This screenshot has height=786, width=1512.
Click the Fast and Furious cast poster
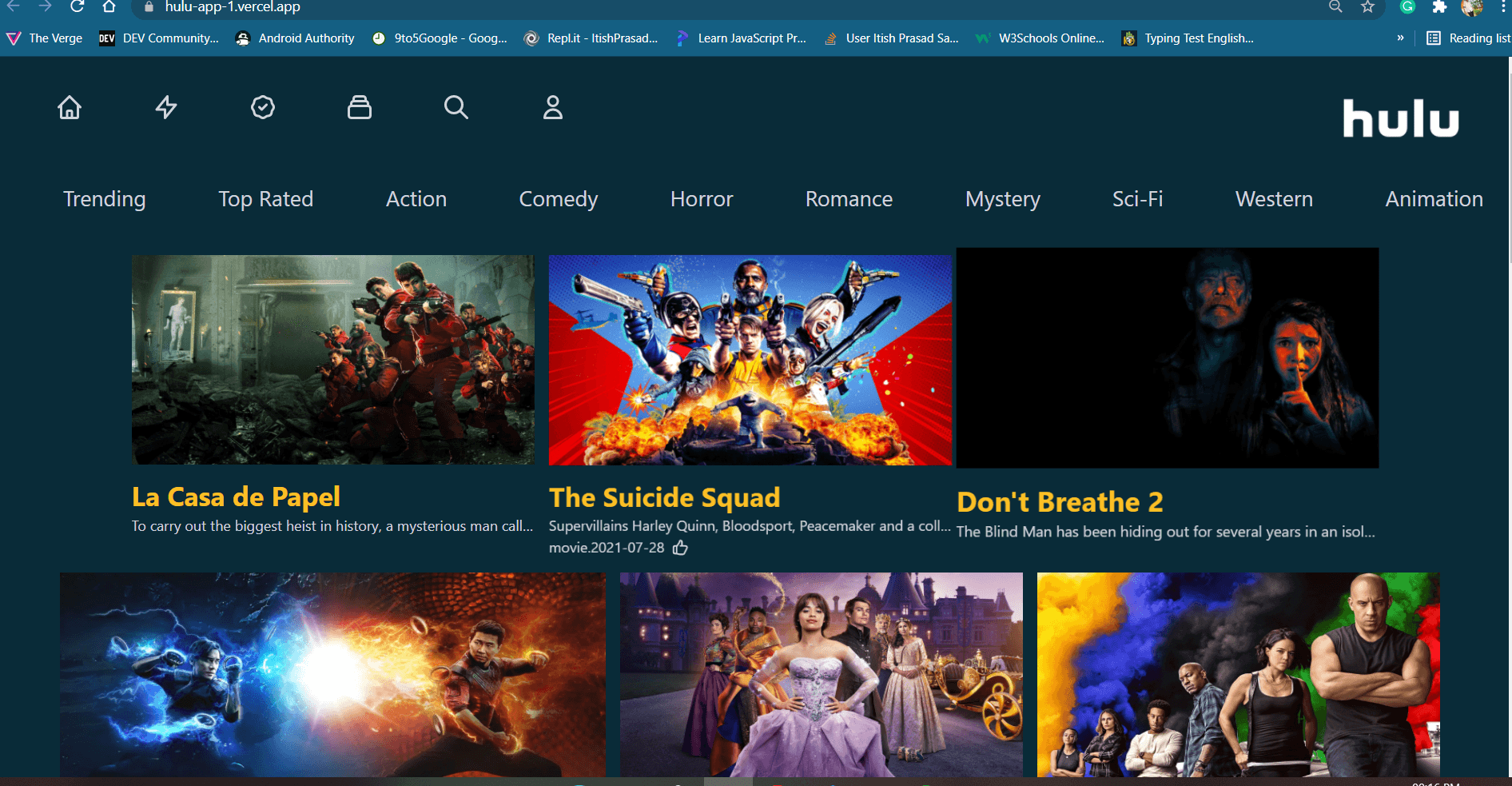pyautogui.click(x=1239, y=674)
